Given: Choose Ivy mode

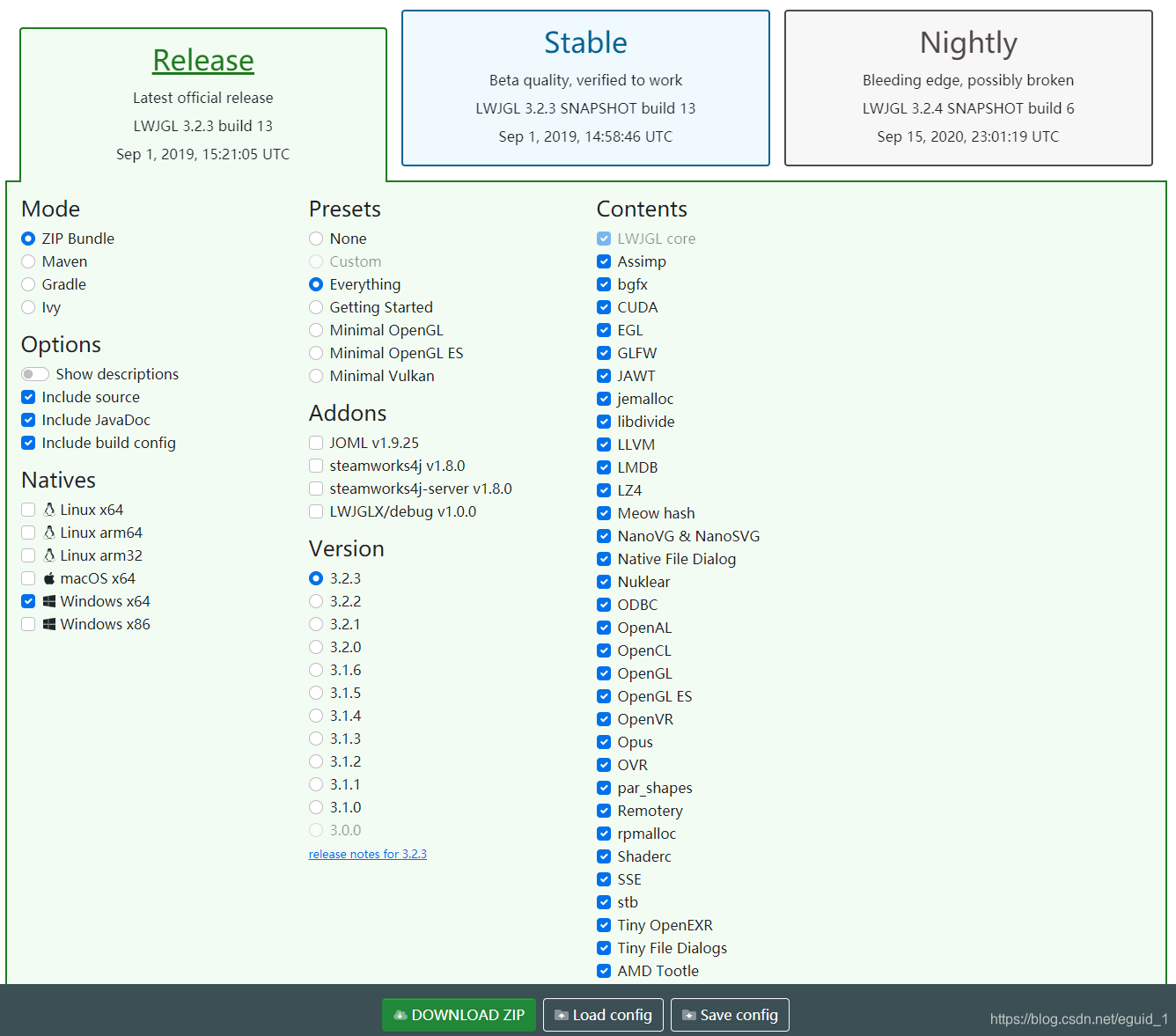Looking at the screenshot, I should tap(28, 307).
